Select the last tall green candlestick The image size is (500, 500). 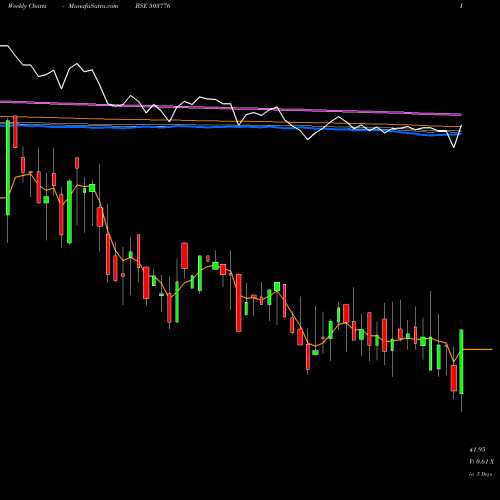pos(461,361)
